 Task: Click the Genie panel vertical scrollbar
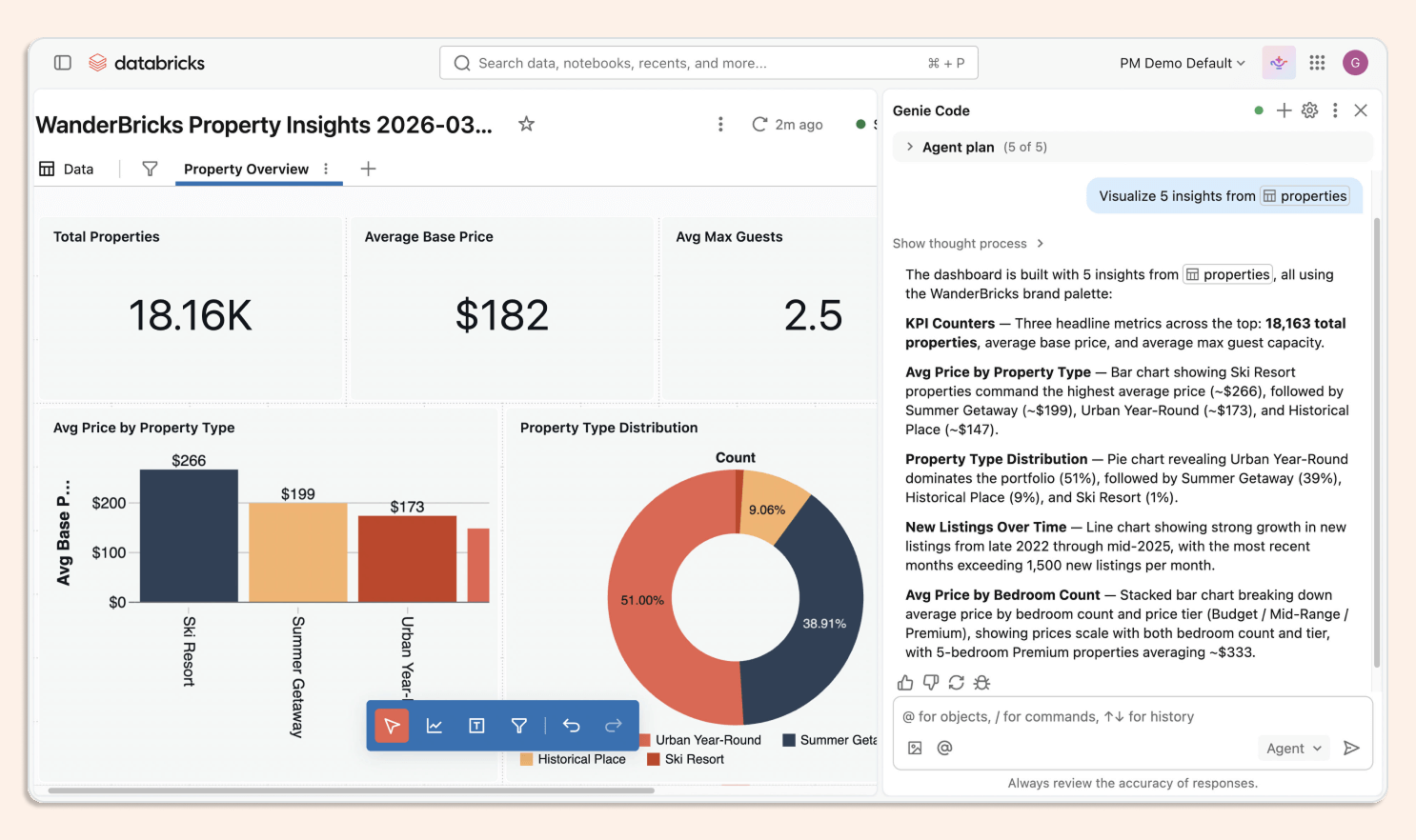[1376, 443]
